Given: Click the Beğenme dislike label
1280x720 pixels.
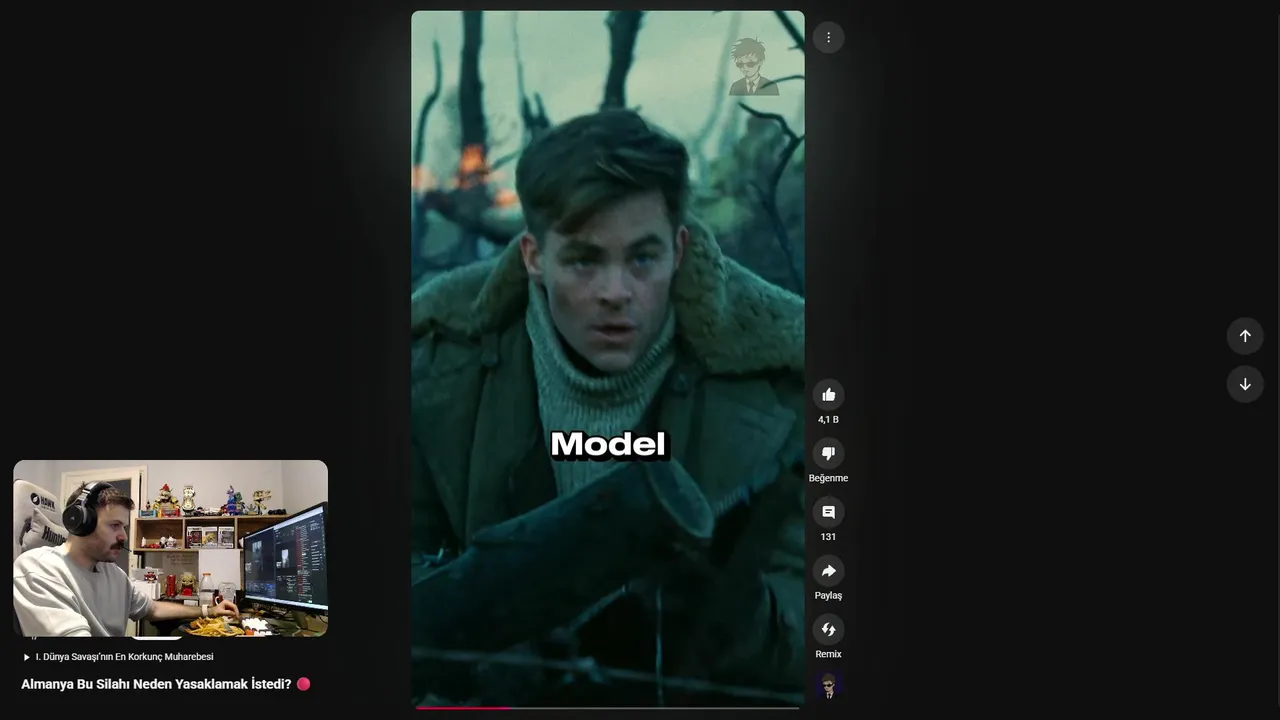Looking at the screenshot, I should (828, 478).
